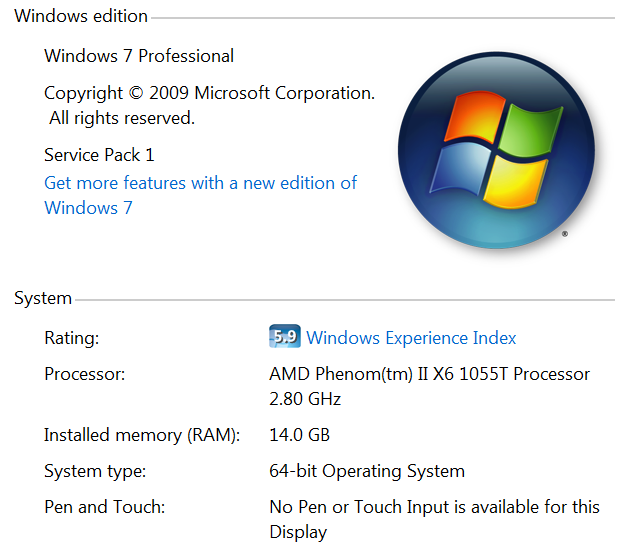Click the System type label
This screenshot has height=549, width=618.
pos(95,471)
